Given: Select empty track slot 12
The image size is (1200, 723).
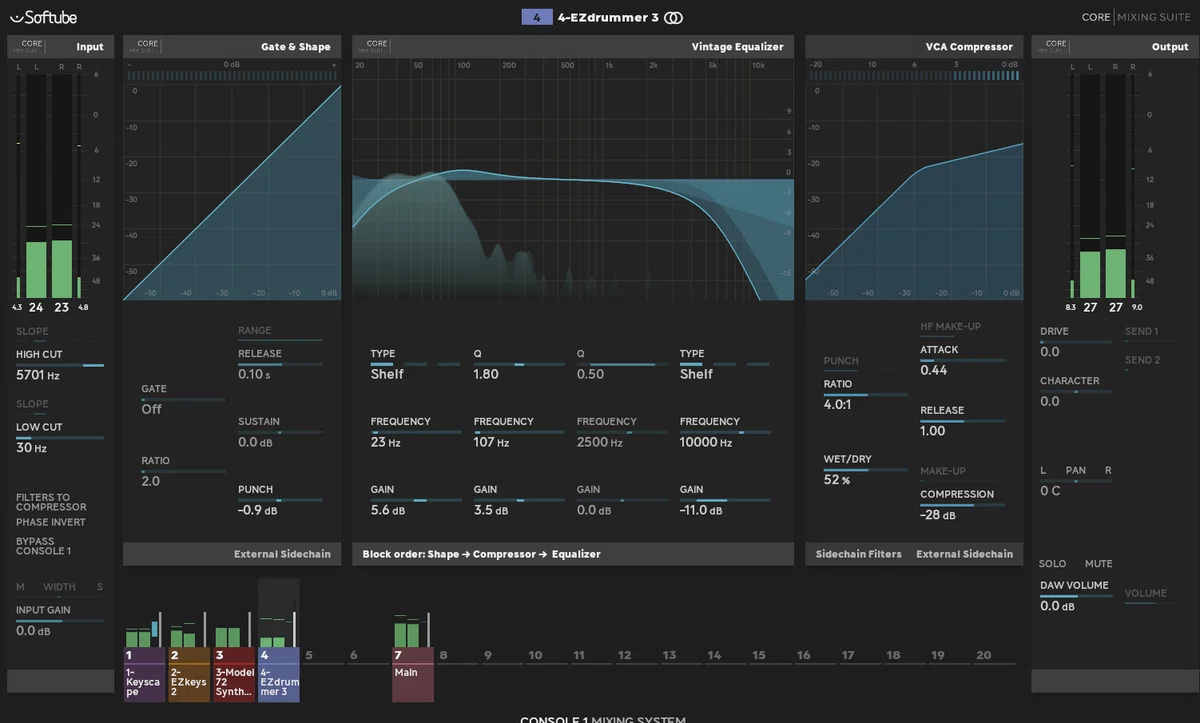Looking at the screenshot, I should (625, 656).
